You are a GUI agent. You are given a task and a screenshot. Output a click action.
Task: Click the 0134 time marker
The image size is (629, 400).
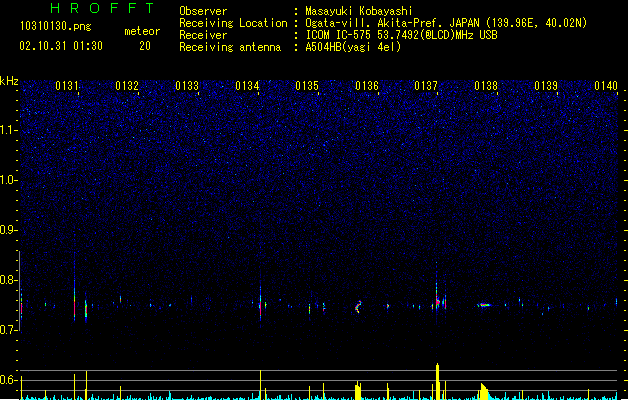[x=247, y=86]
